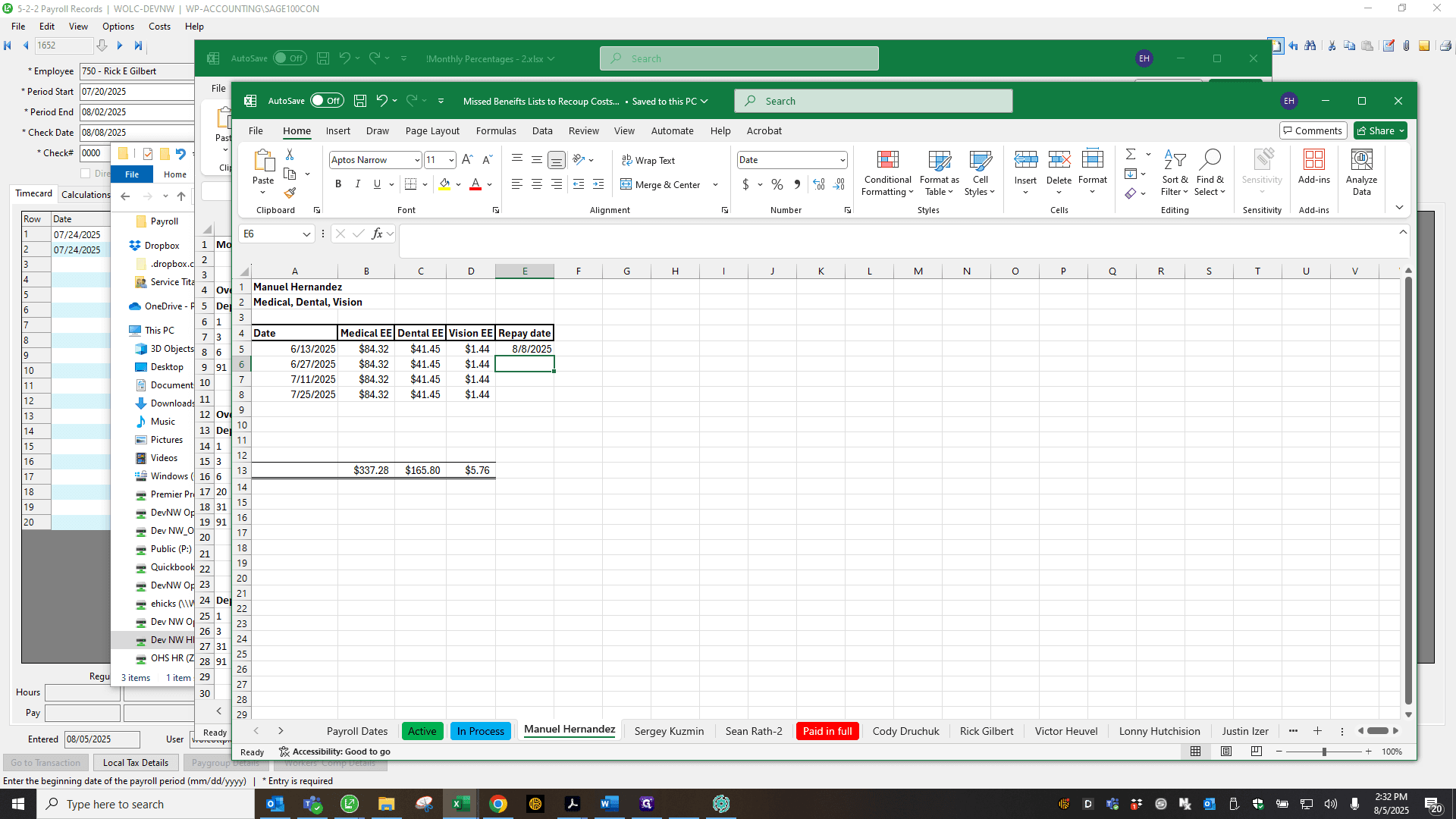This screenshot has height=819, width=1456.
Task: Select the Find & Select tool
Action: pos(1210,173)
